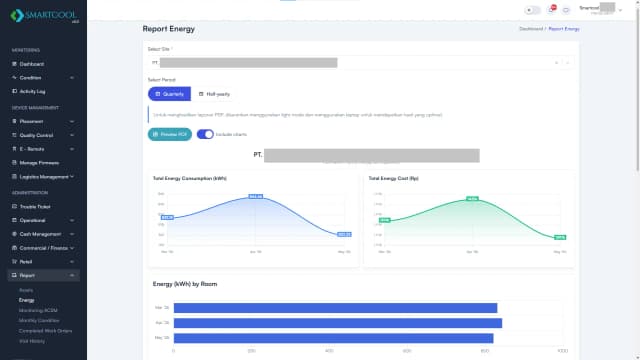Toggle the Include charts switch
This screenshot has height=360, width=640.
coord(205,134)
